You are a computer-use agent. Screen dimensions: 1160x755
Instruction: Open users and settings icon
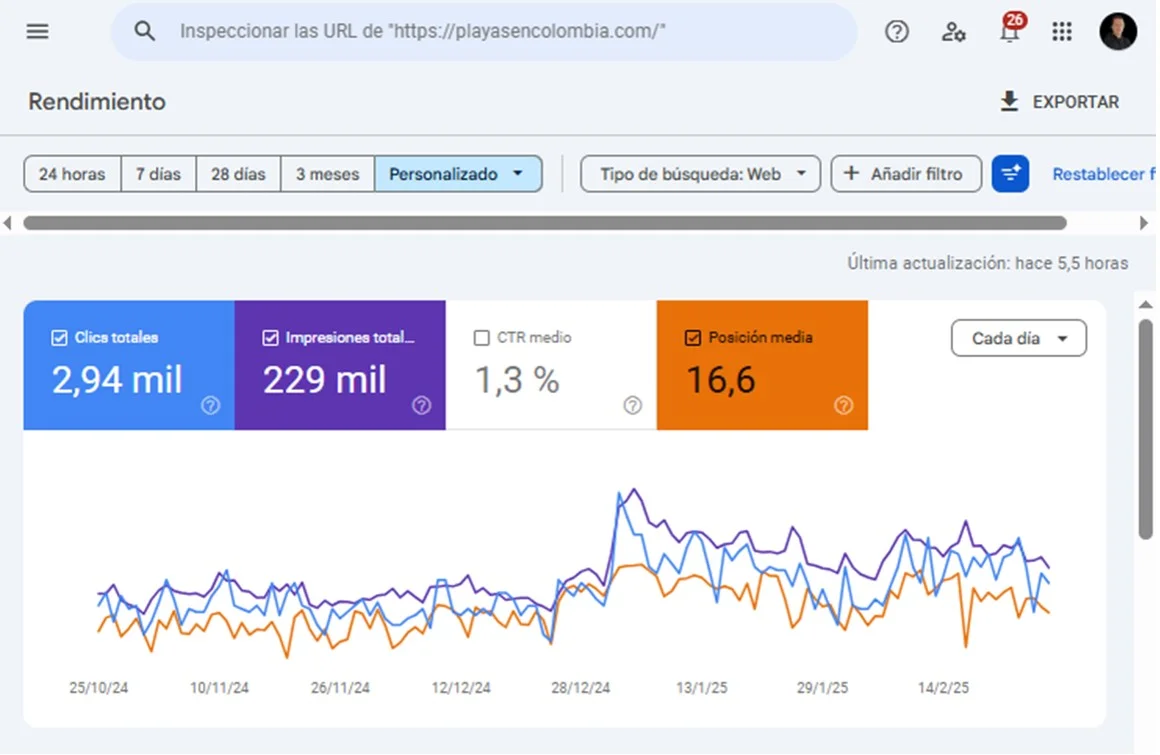[x=953, y=32]
